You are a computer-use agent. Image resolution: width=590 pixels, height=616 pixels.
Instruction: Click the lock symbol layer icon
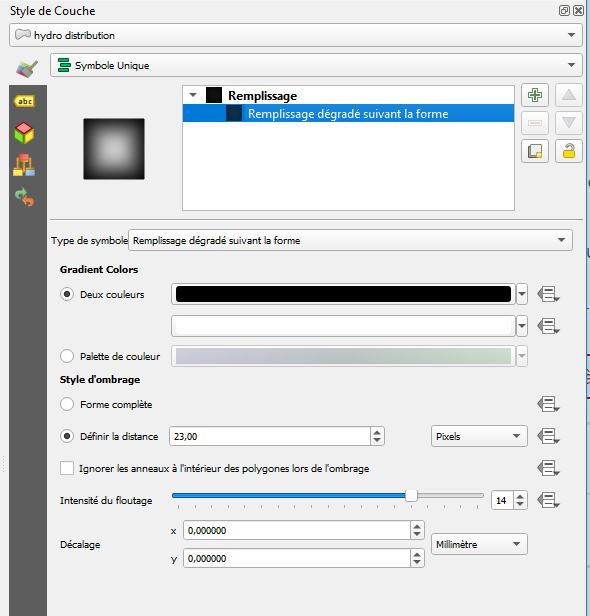[x=568, y=151]
